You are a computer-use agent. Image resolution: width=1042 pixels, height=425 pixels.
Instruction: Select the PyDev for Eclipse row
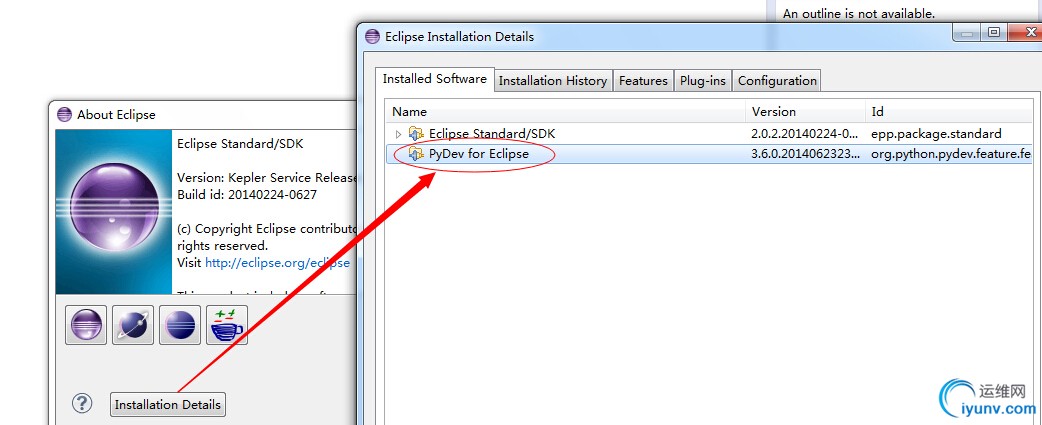click(x=710, y=154)
